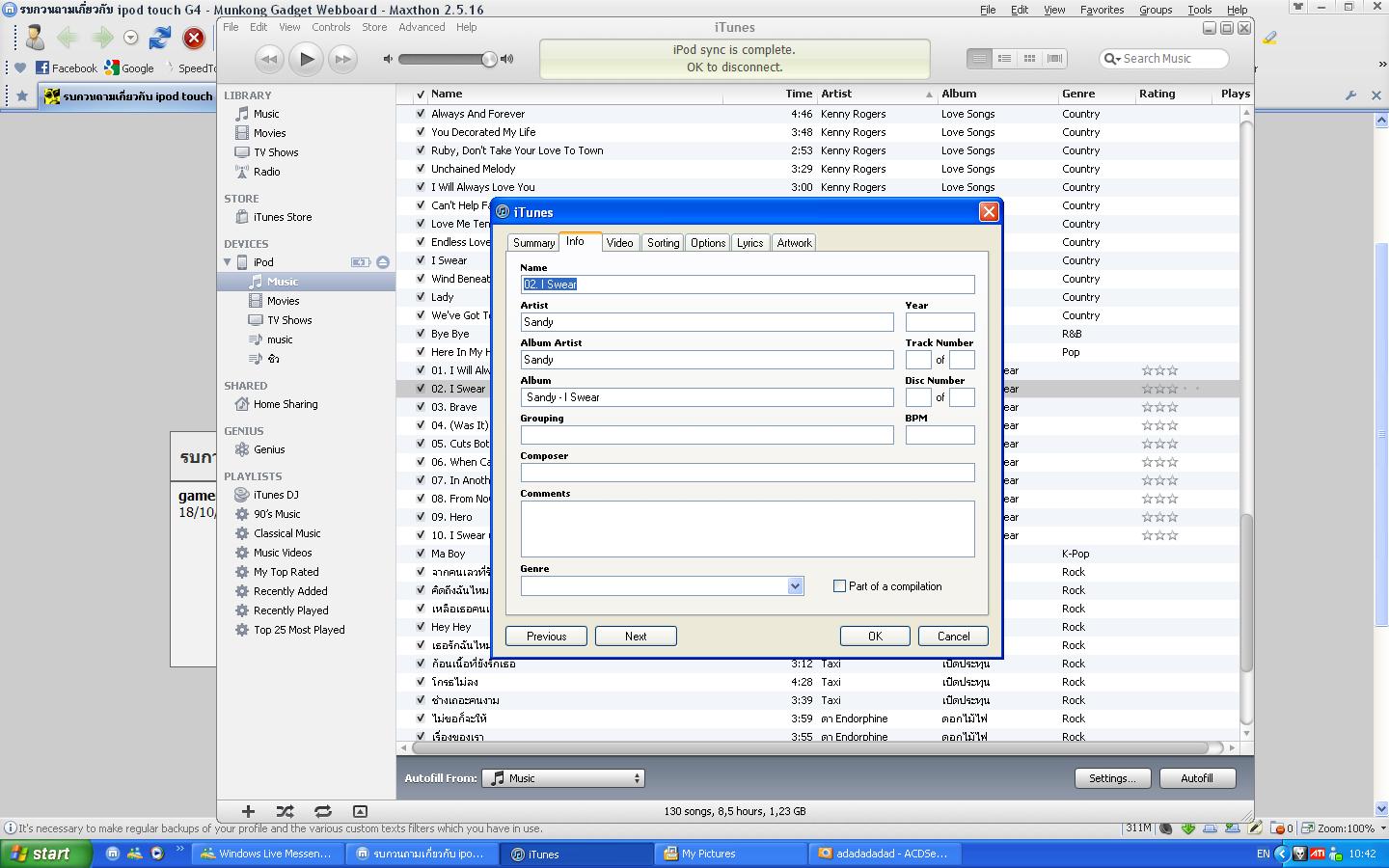Uncheck the 03. Brave song

(421, 407)
